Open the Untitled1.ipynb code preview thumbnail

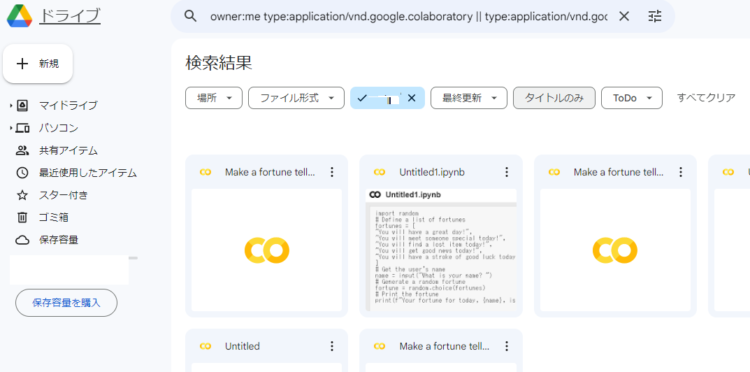441,250
